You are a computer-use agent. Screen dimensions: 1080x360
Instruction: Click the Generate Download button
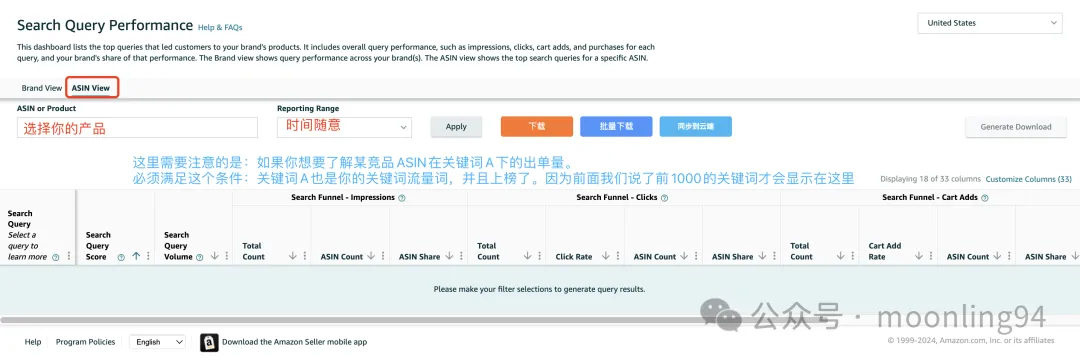1016,127
